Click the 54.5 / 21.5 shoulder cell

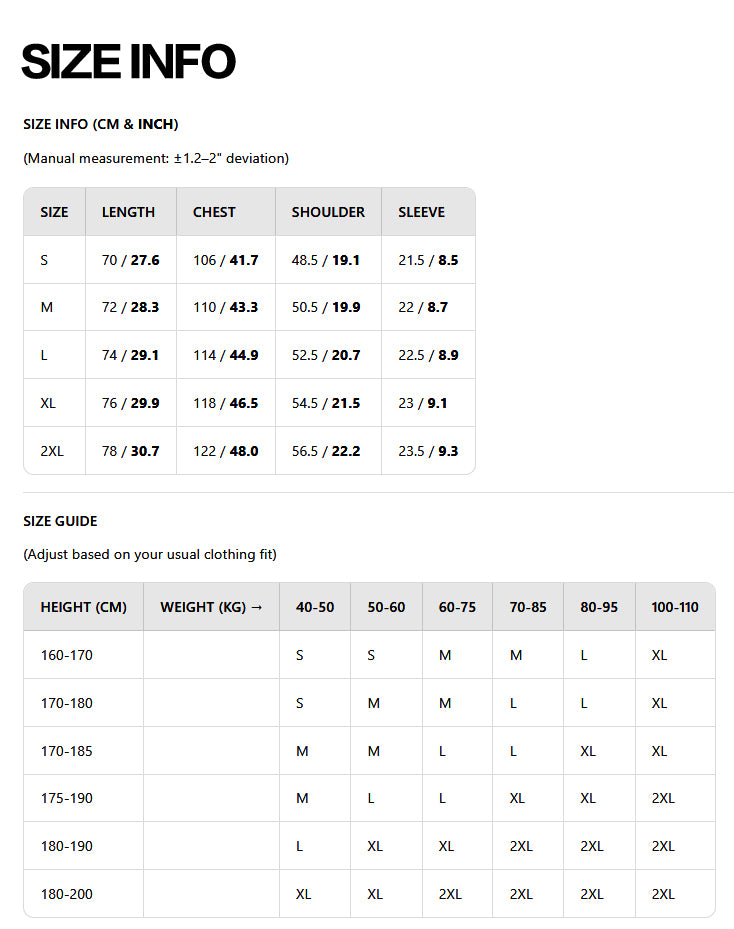coord(325,403)
